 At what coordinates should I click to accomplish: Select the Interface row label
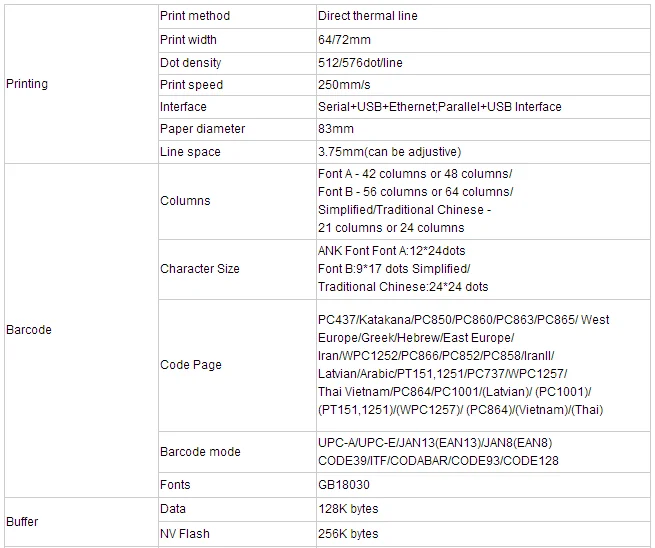click(x=183, y=107)
